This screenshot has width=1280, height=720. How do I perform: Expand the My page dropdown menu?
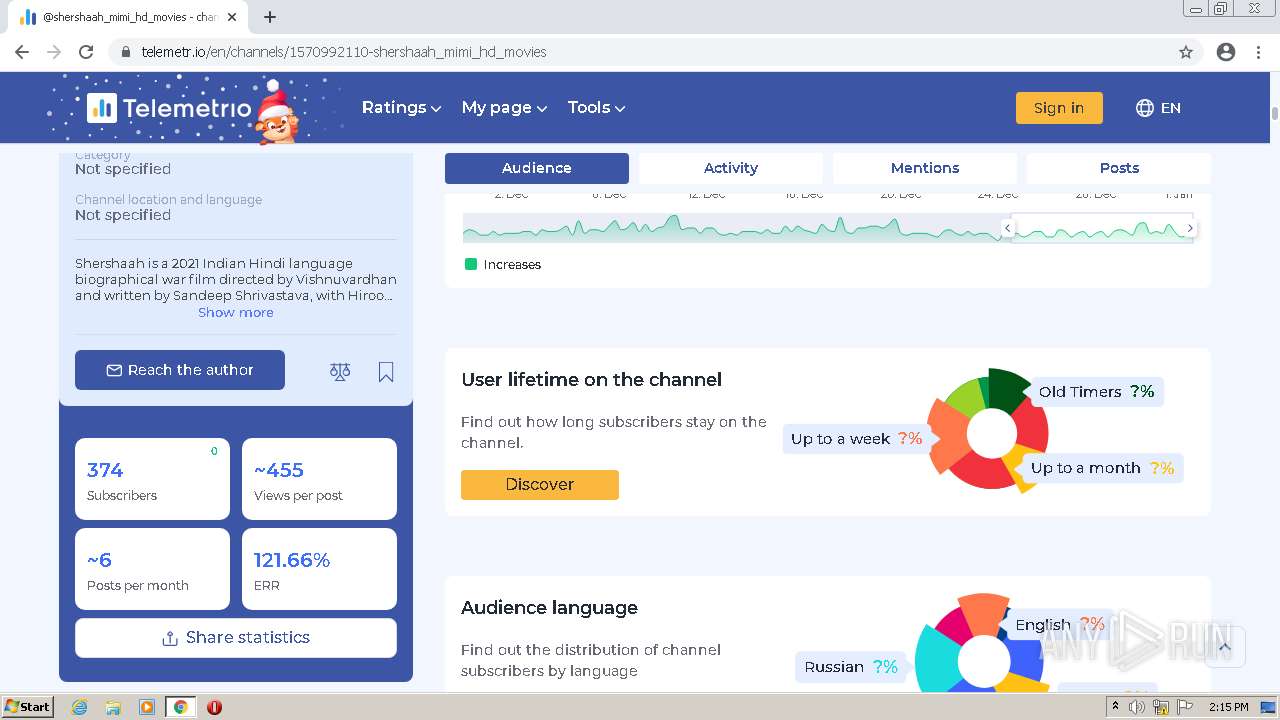504,108
